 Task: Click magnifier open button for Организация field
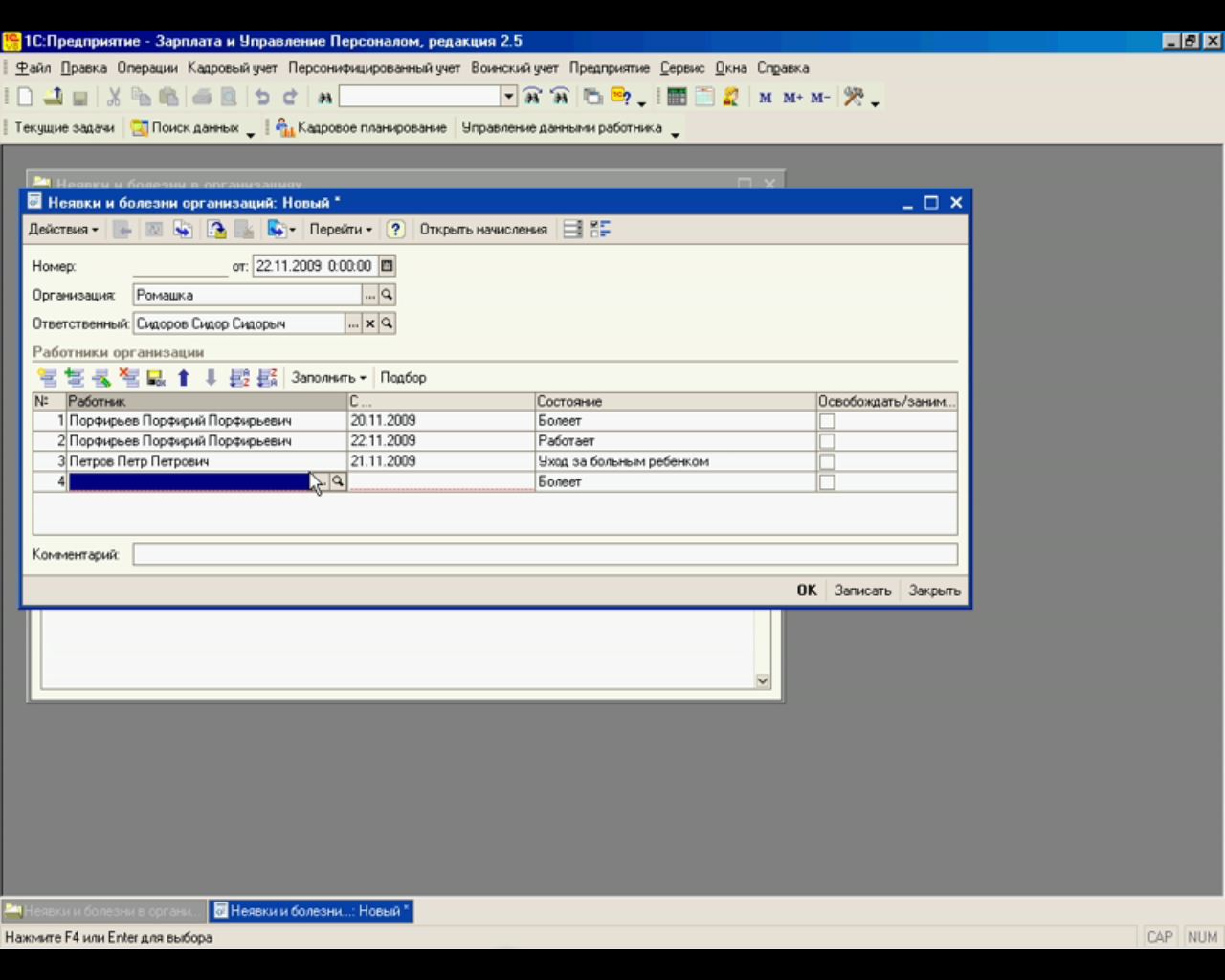click(x=387, y=295)
